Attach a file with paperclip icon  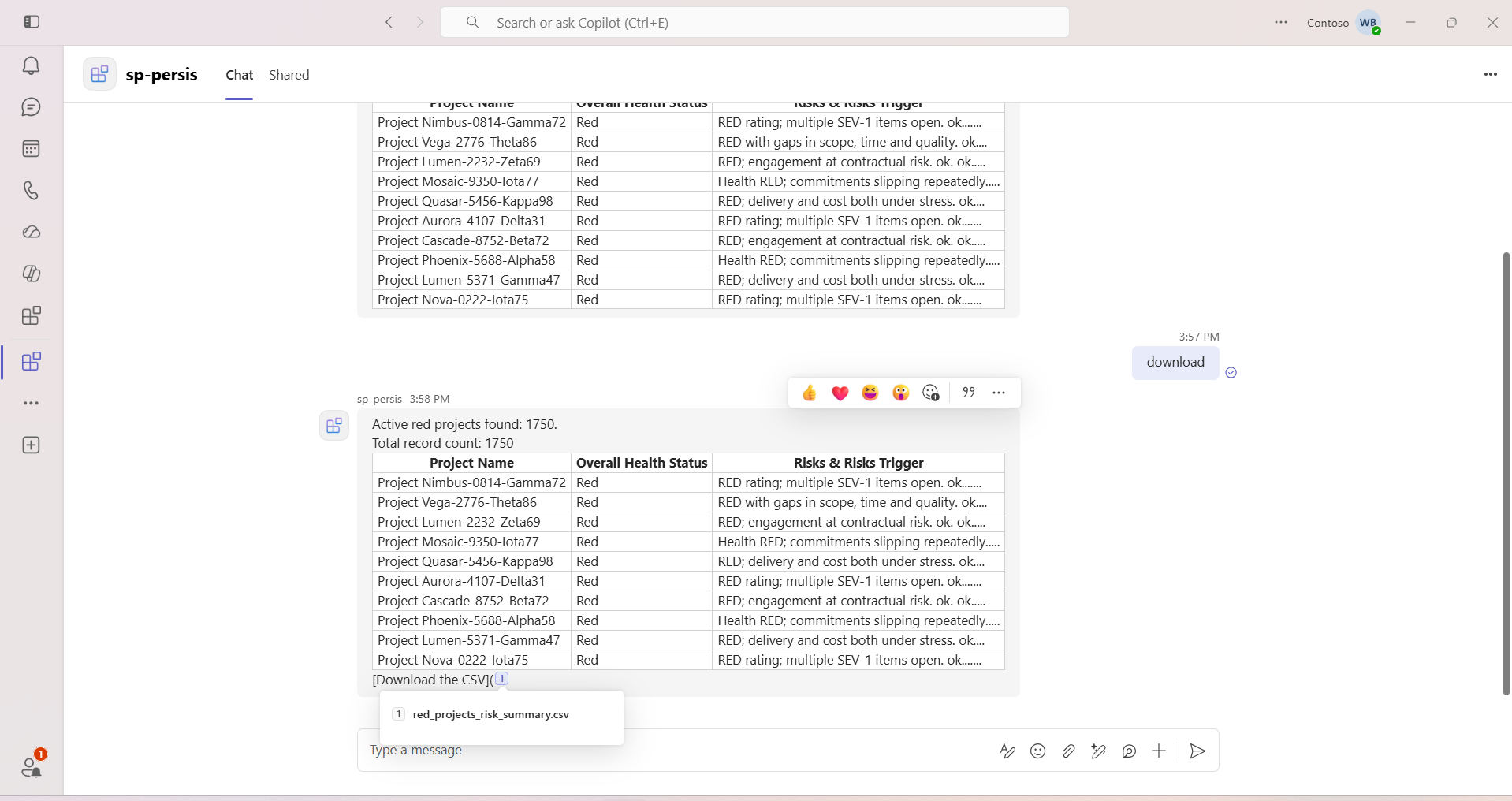coord(1068,751)
